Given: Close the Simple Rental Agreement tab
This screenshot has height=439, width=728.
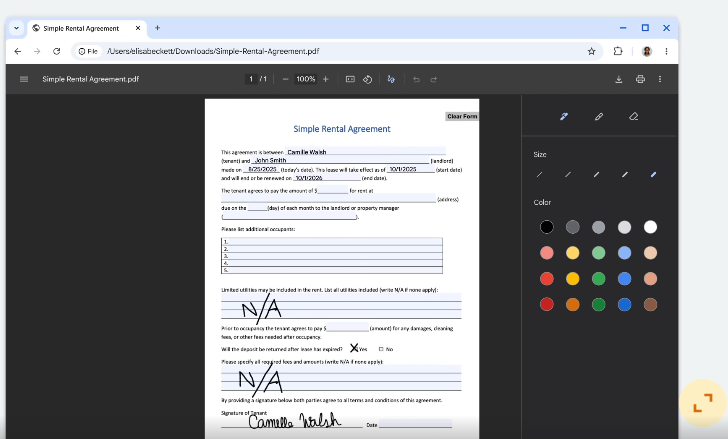Looking at the screenshot, I should 138,28.
